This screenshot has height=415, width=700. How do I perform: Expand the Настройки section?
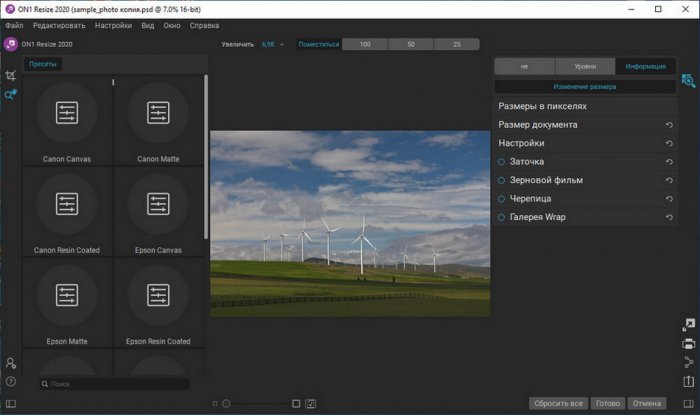pos(585,143)
